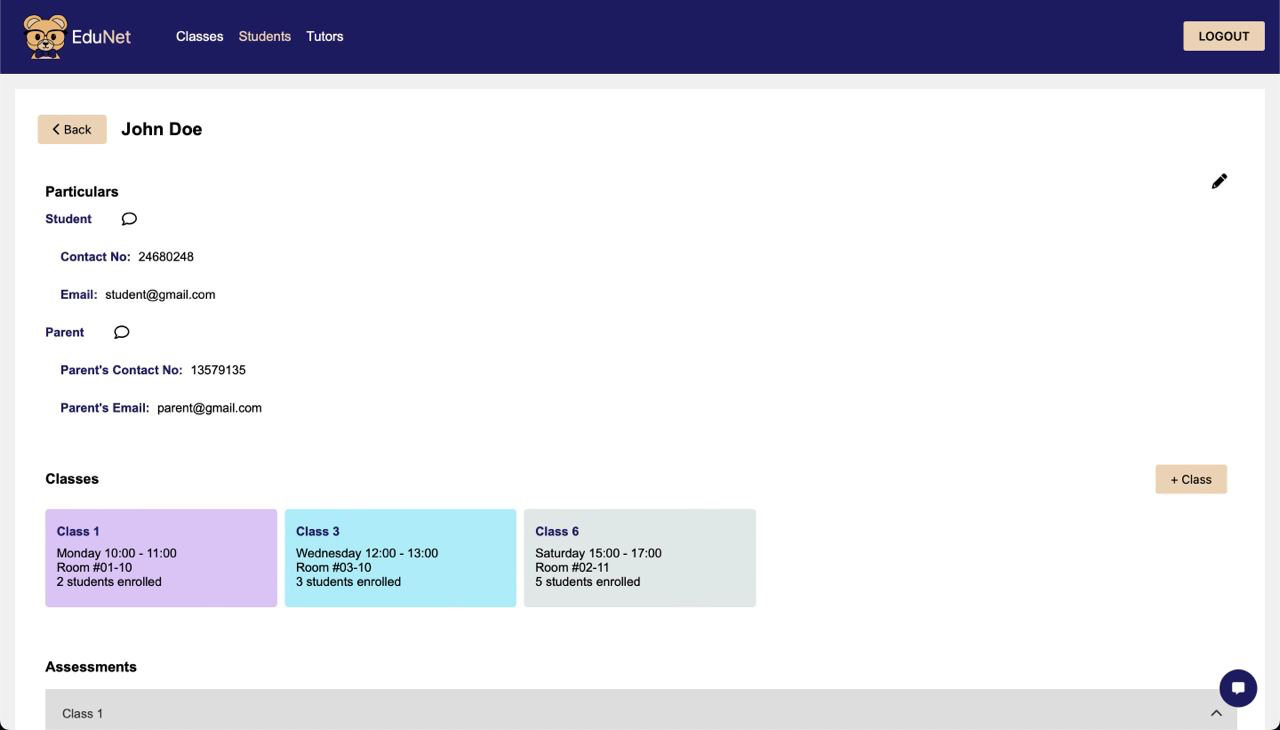The width and height of the screenshot is (1280, 730).
Task: Click the EduNet brand name text
Action: [101, 37]
